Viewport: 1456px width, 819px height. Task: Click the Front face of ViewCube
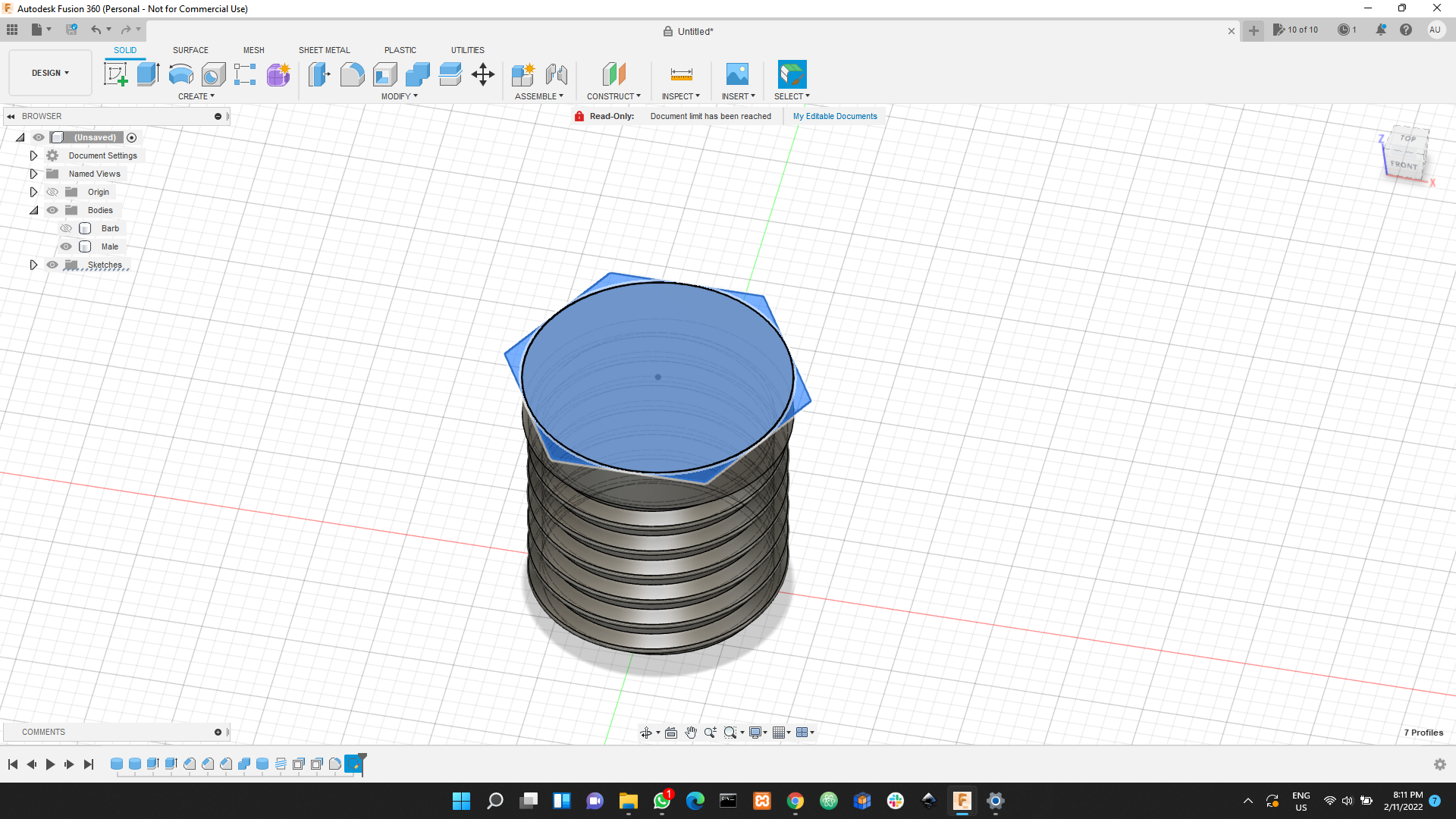1403,165
